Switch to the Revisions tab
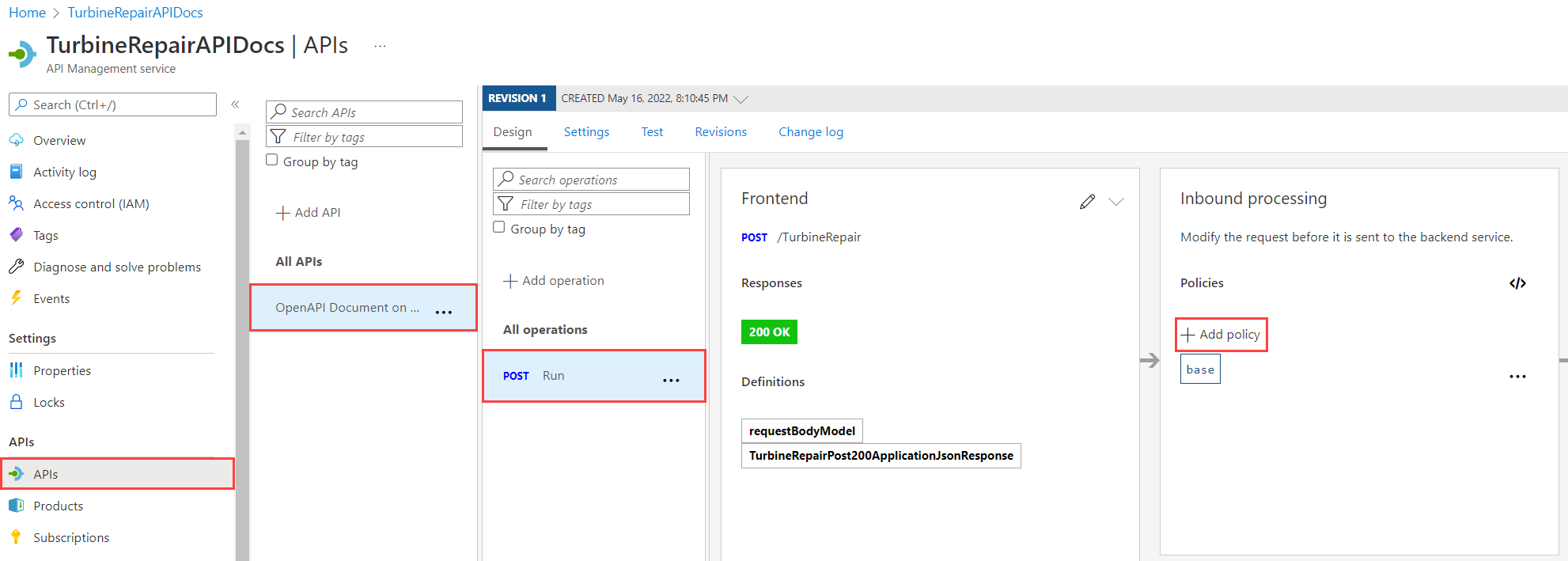The height and width of the screenshot is (561, 1568). point(721,132)
